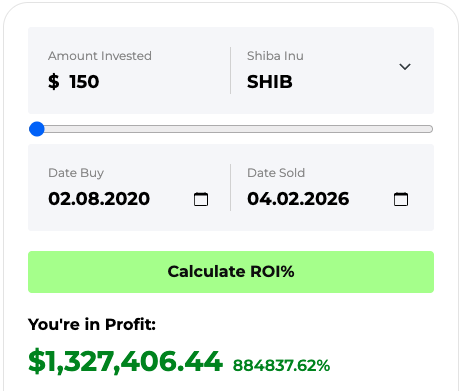Select the SHIB ticker text
Image resolution: width=463 pixels, height=391 pixels.
click(270, 82)
